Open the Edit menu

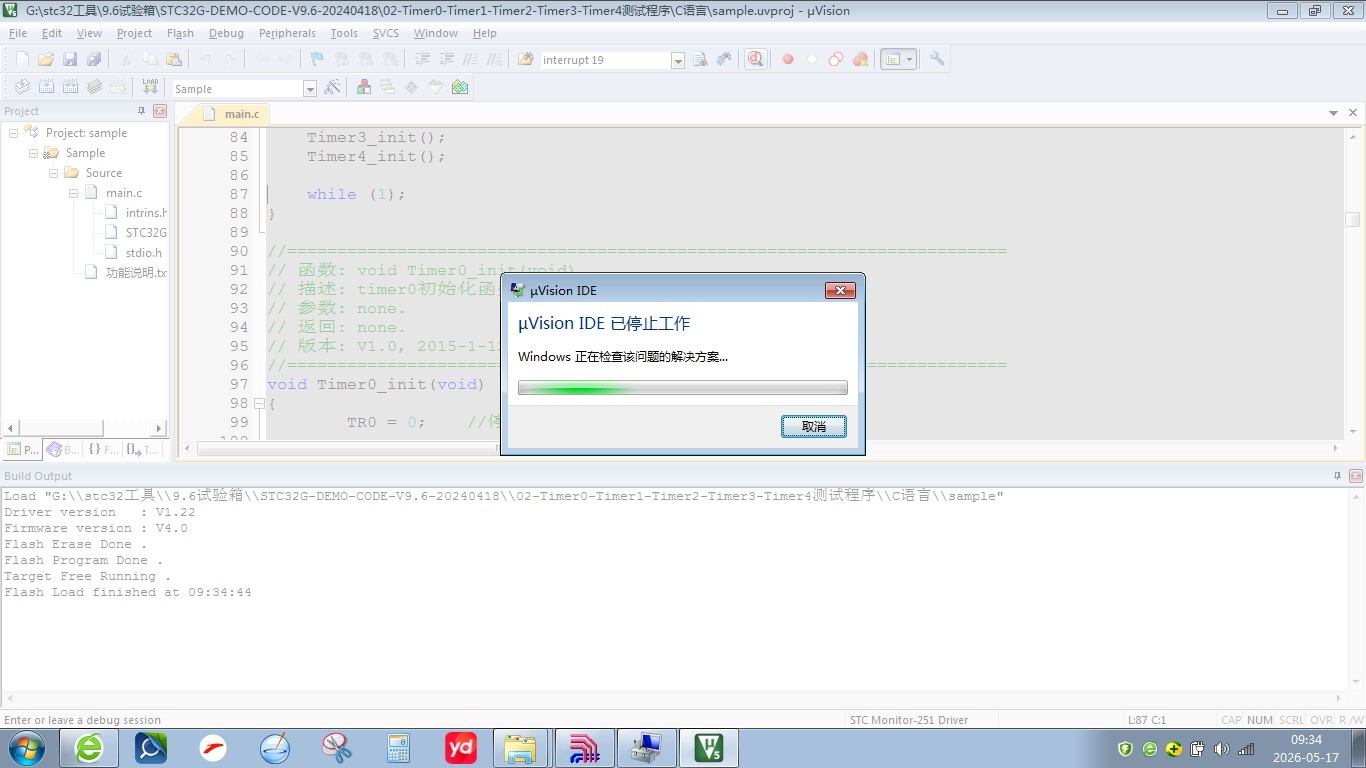point(52,33)
